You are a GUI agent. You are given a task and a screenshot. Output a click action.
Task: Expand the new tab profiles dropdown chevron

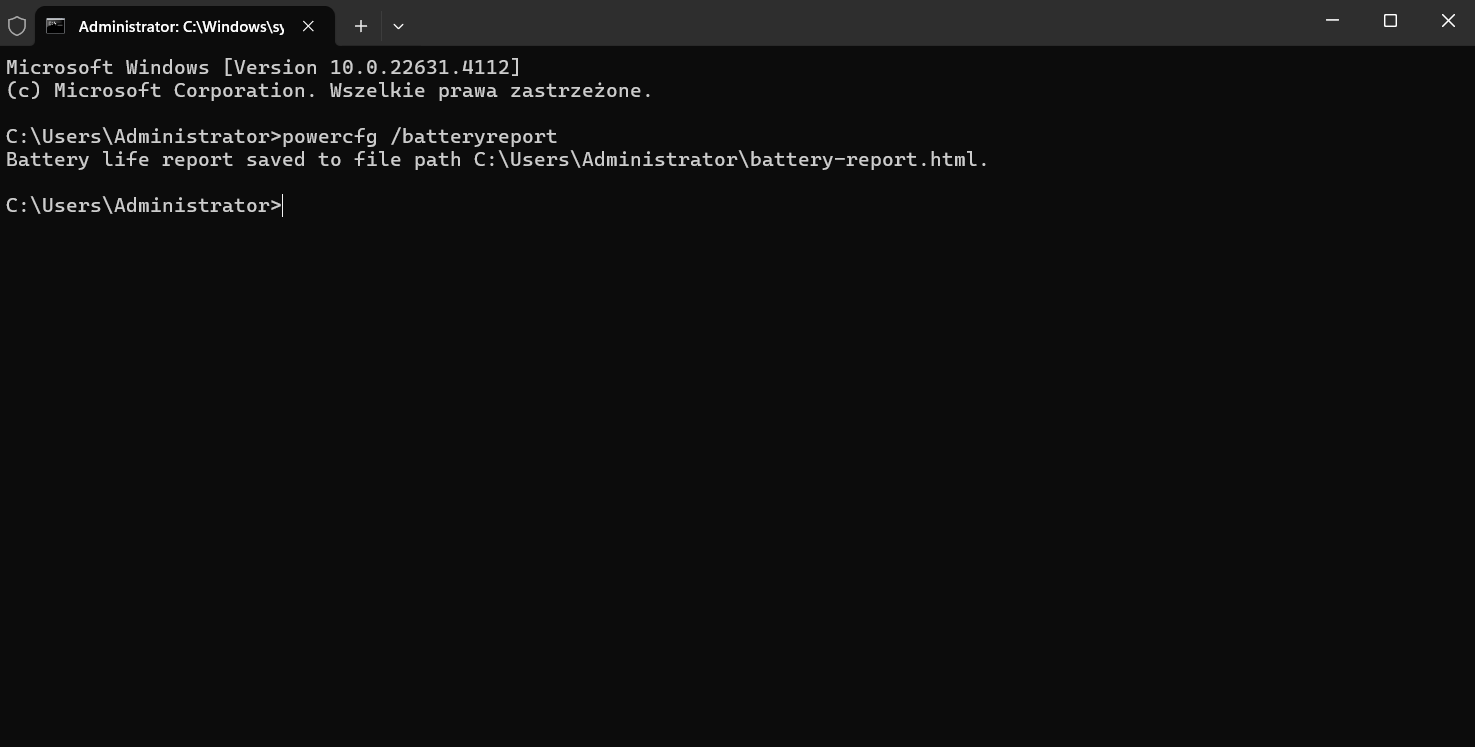(398, 26)
